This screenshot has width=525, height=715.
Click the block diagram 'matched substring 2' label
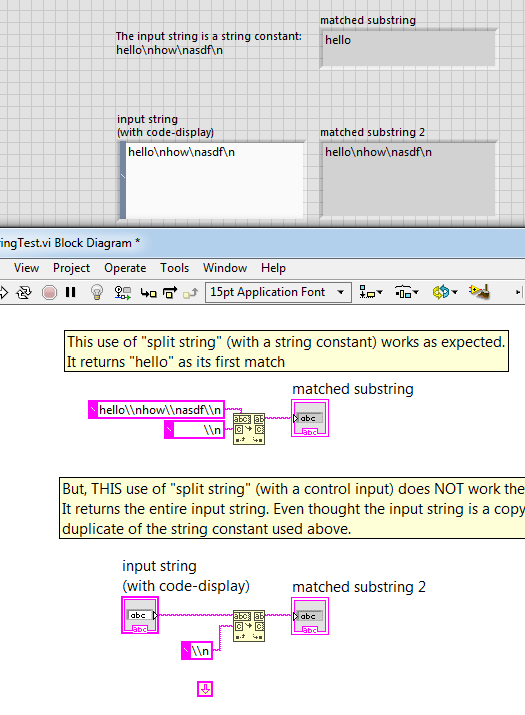pyautogui.click(x=359, y=587)
